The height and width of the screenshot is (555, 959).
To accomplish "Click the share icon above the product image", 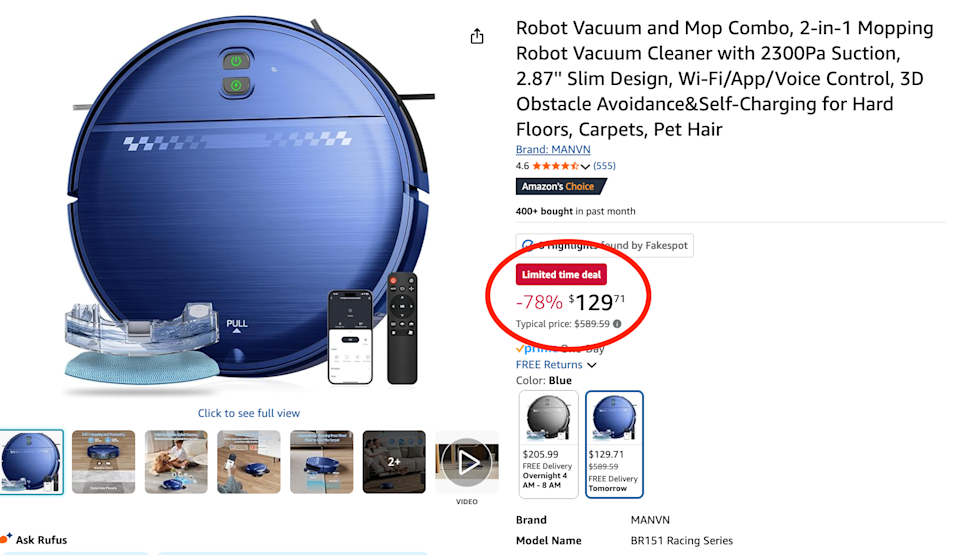I will 477,37.
